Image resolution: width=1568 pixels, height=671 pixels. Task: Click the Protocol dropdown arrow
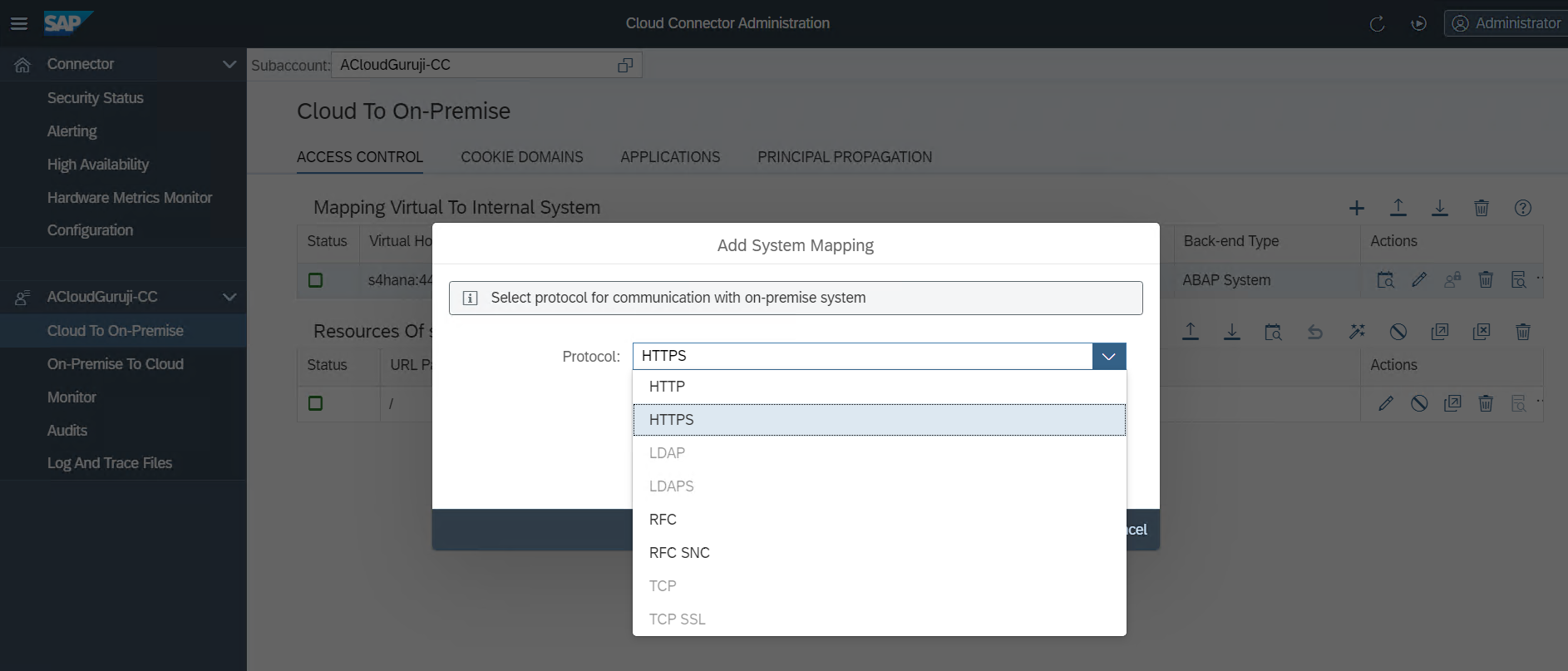pyautogui.click(x=1108, y=356)
